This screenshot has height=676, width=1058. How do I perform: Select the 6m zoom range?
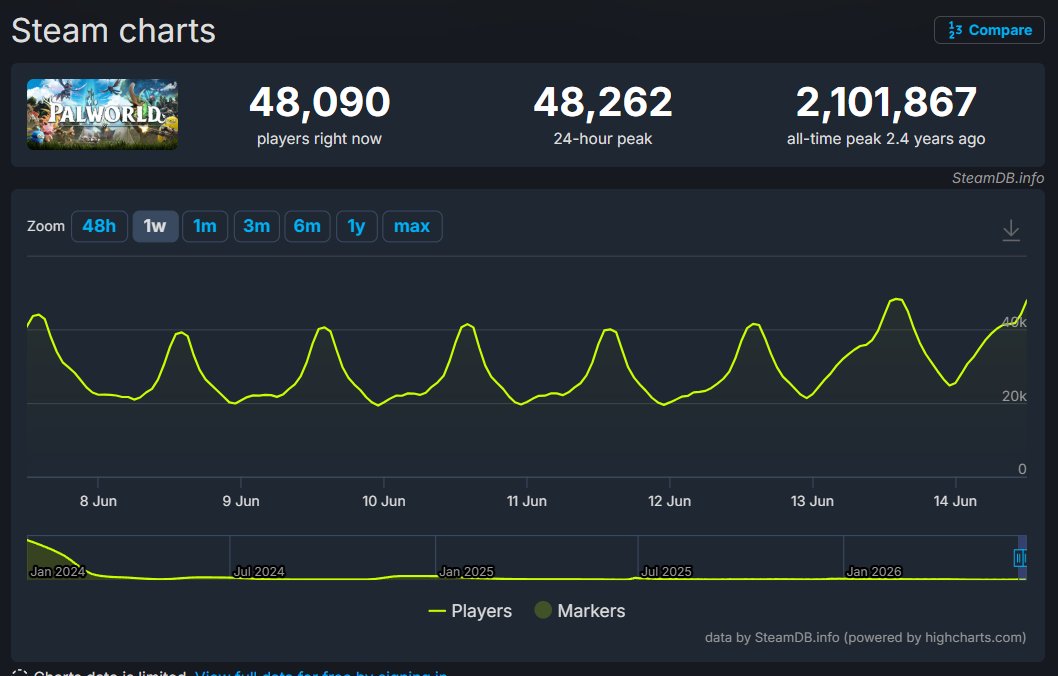pos(307,226)
